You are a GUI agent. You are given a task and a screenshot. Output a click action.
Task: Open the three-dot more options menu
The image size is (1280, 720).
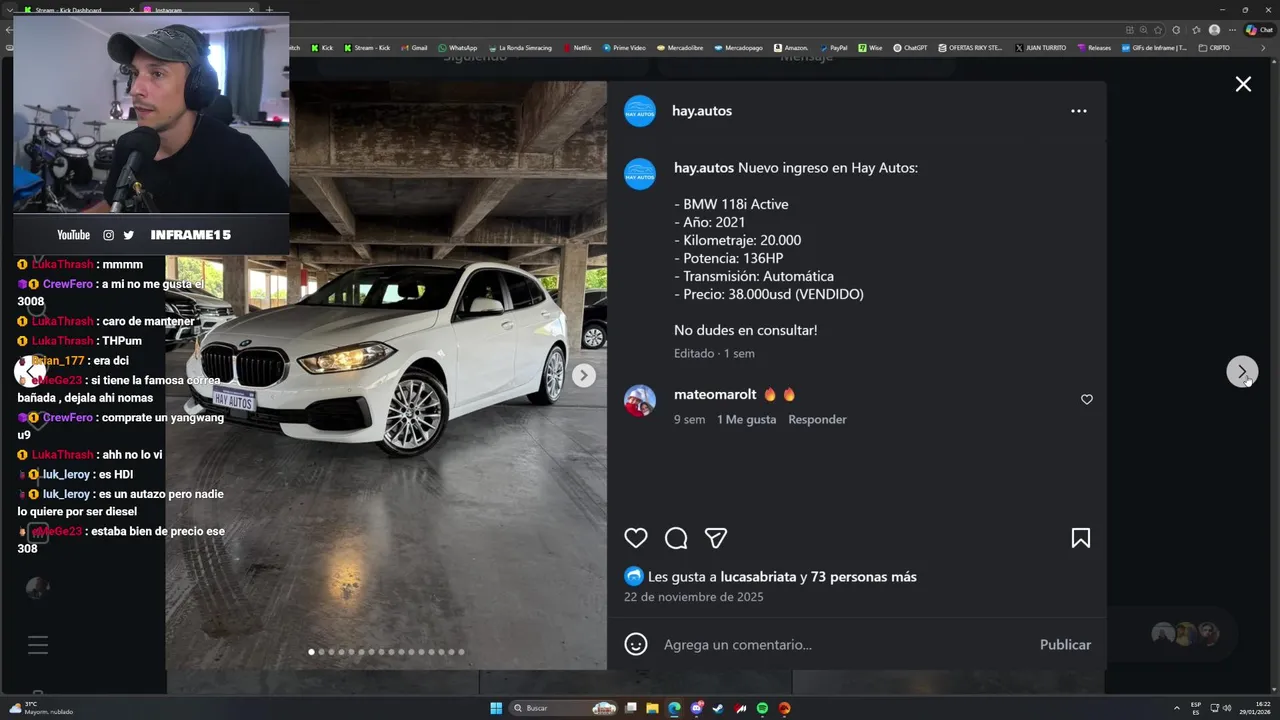(x=1078, y=111)
